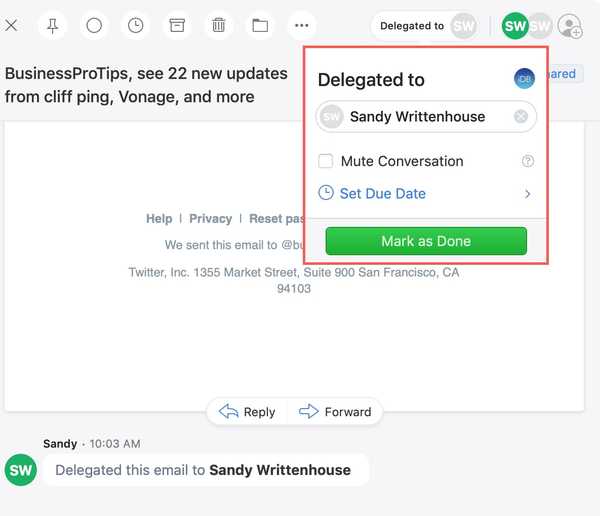Forward the email
The image size is (600, 516).
(x=335, y=412)
